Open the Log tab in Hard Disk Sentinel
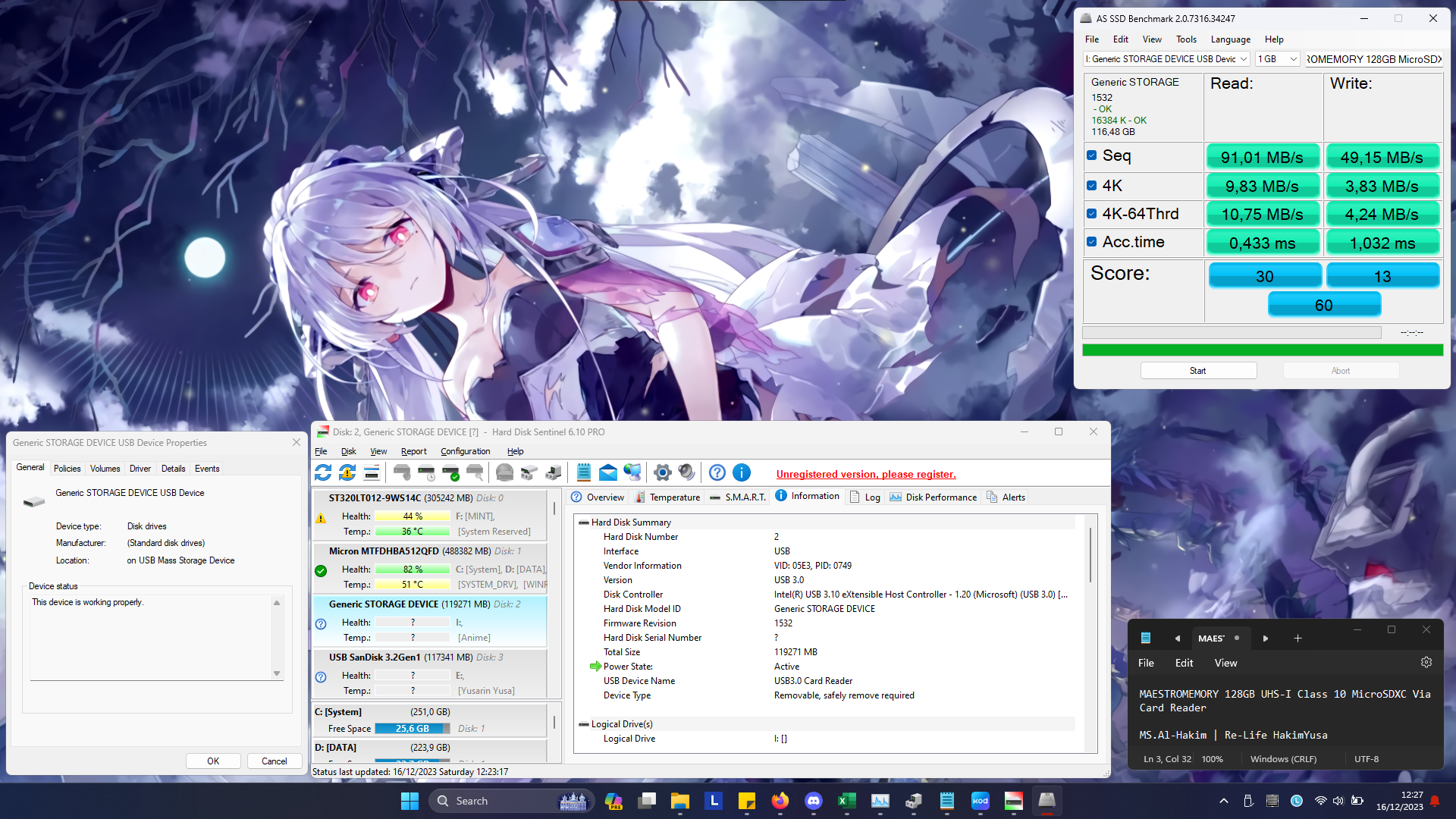1456x819 pixels. [865, 497]
